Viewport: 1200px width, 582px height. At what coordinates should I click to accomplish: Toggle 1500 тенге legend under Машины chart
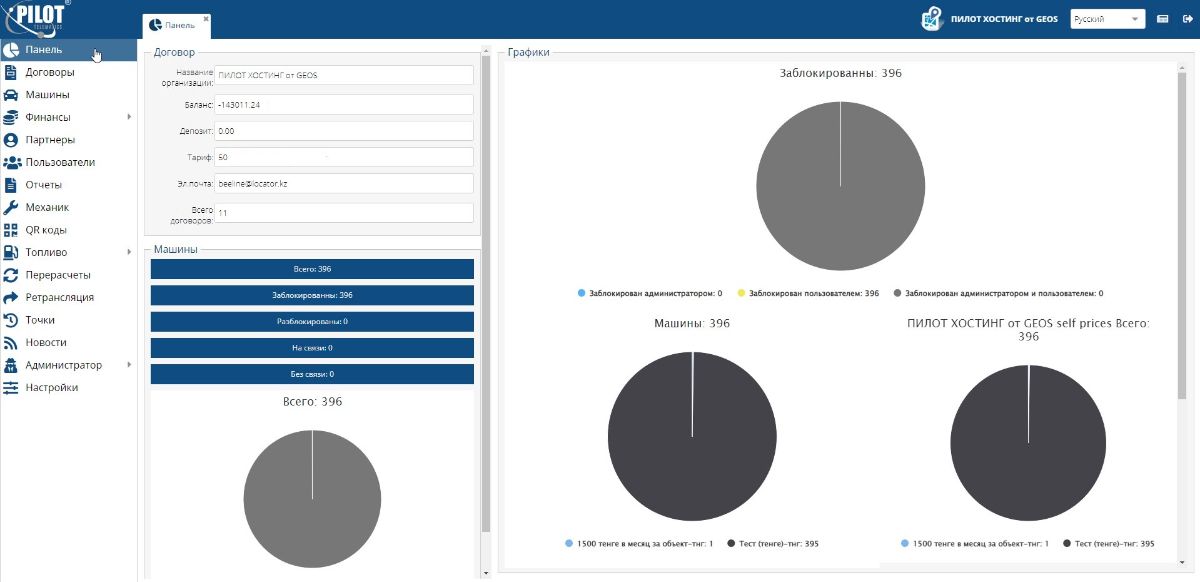pos(640,543)
